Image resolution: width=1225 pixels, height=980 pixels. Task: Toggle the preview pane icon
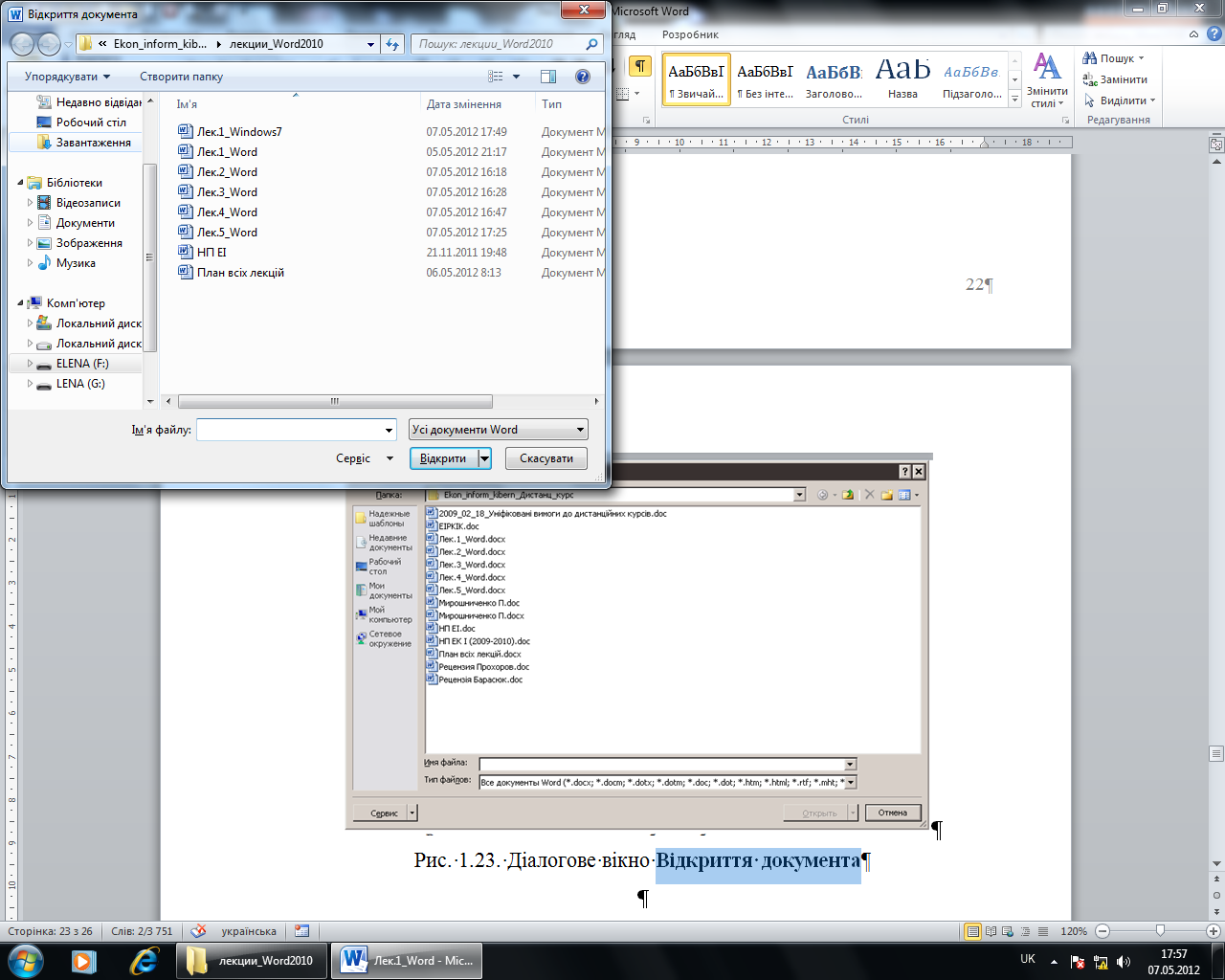click(x=548, y=77)
